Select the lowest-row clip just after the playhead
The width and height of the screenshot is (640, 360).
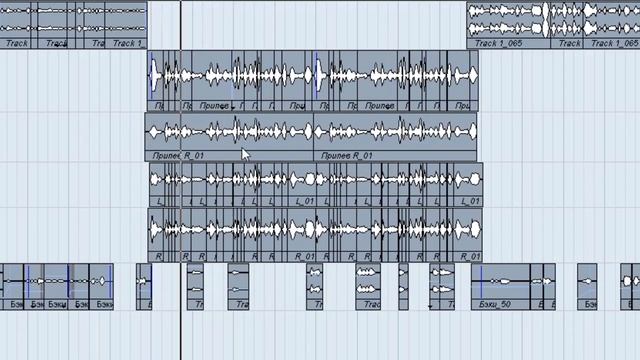coord(196,287)
